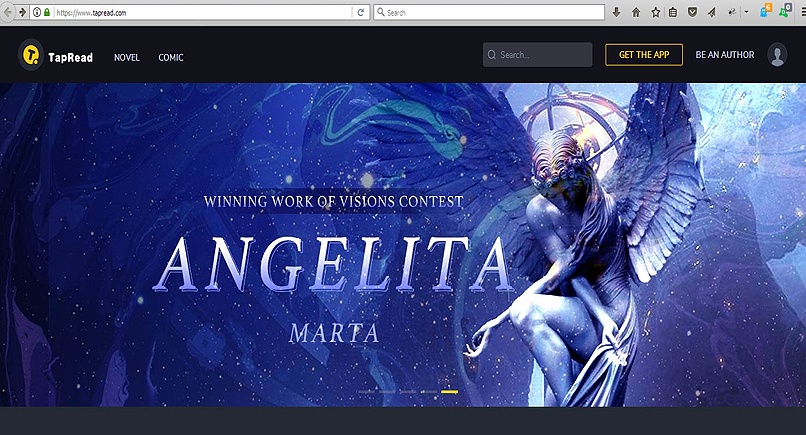The width and height of the screenshot is (806, 435).
Task: Click the TapRead yellow logo icon
Action: [31, 55]
